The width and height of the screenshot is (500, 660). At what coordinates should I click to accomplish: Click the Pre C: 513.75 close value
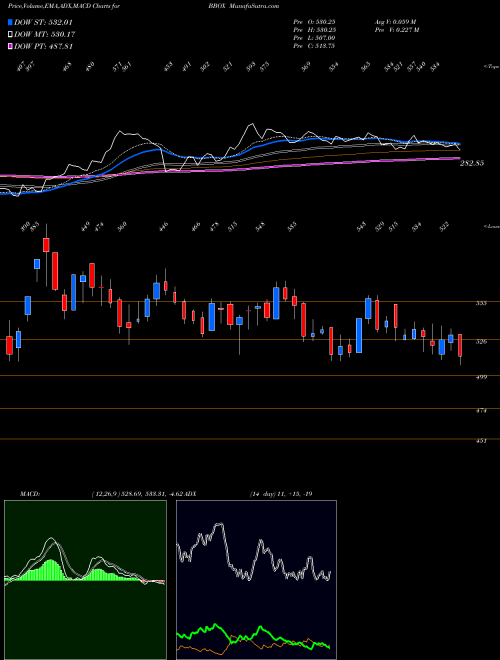[x=314, y=46]
